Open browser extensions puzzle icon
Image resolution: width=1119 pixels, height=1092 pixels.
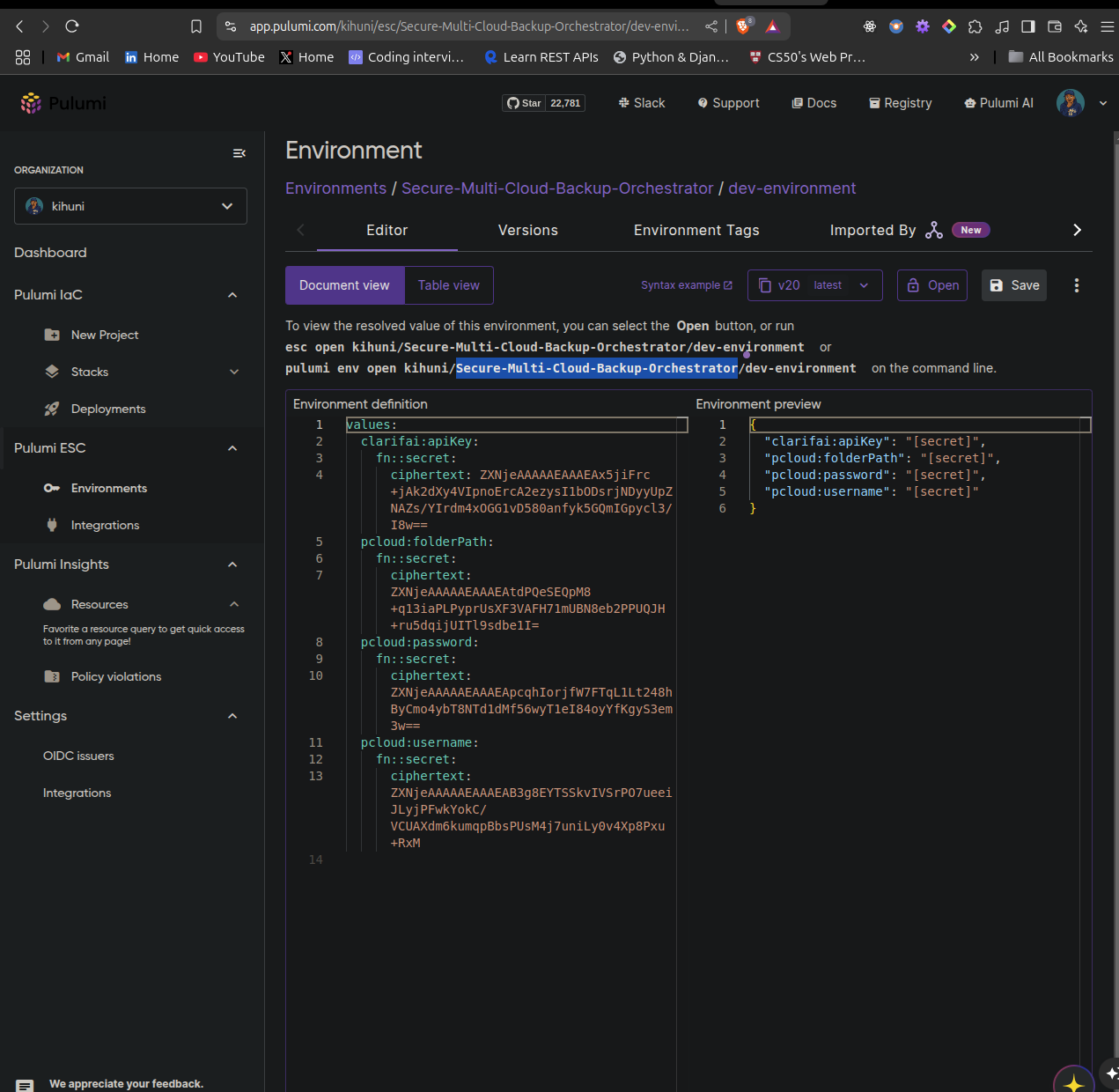coord(975,26)
